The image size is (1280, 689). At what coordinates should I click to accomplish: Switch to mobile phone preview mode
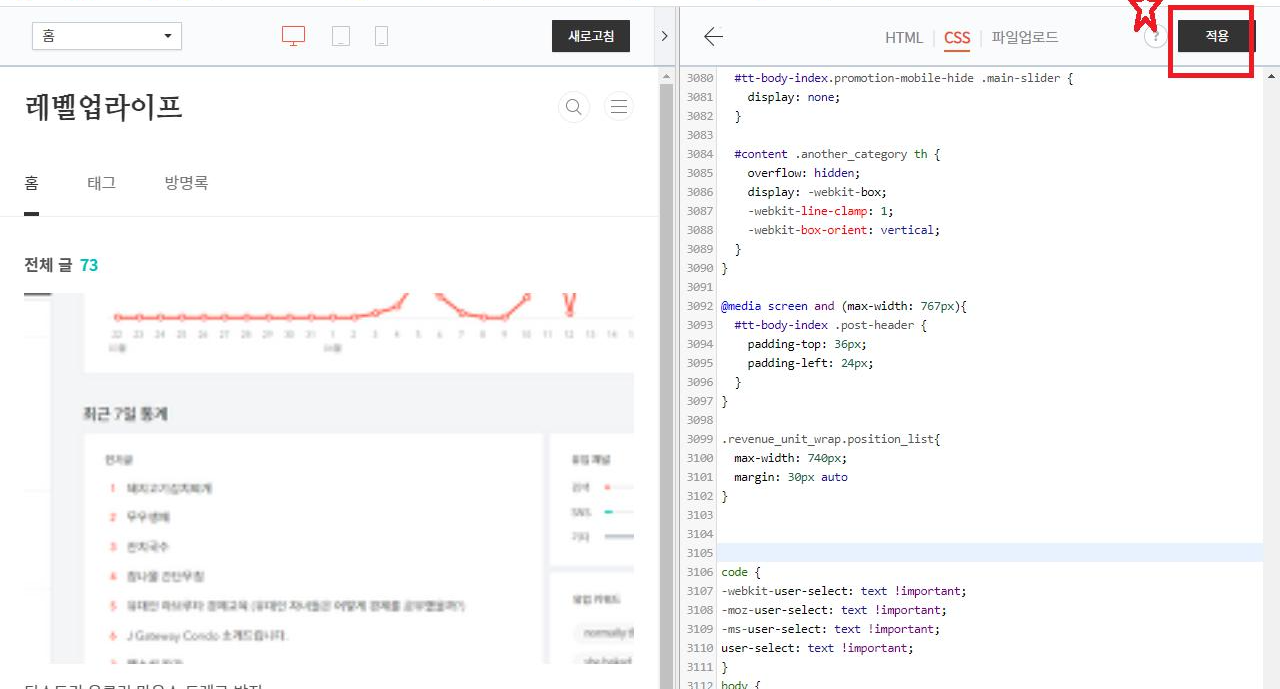381,37
